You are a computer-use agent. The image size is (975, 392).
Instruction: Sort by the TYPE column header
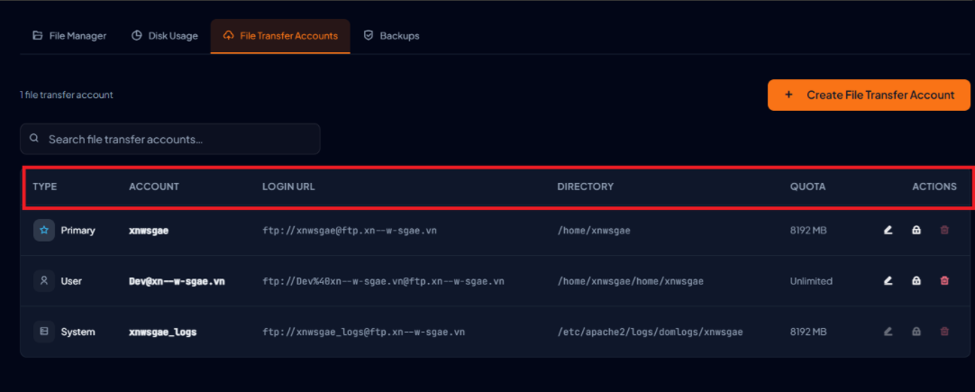[45, 187]
